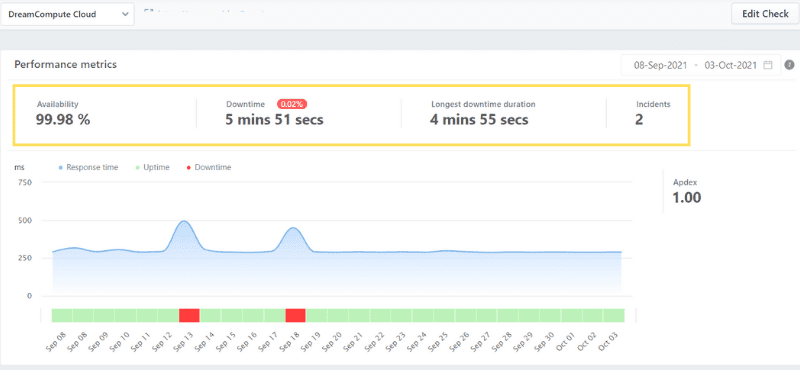Toggle the Uptime legend series

tap(152, 167)
